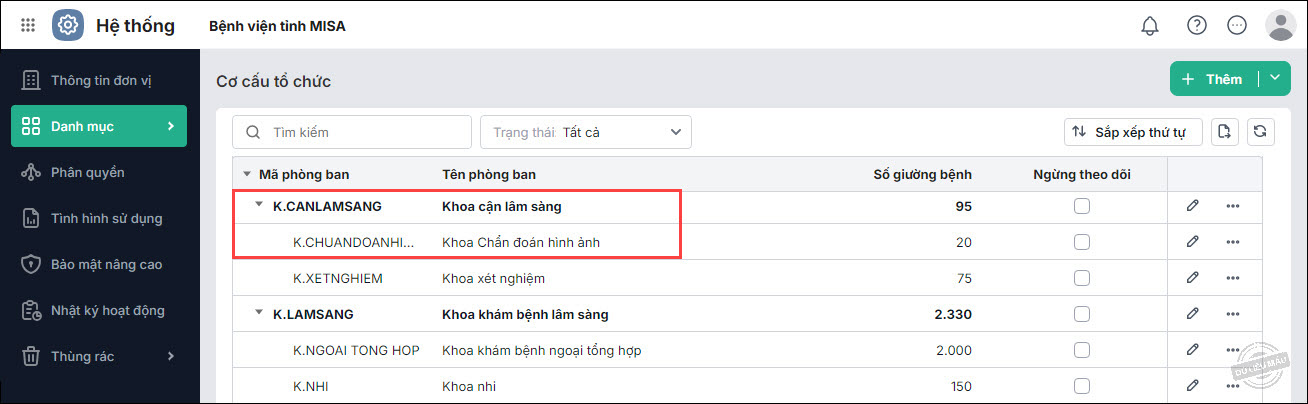The width and height of the screenshot is (1308, 404).
Task: Open more options for Khoa xét nghiệm
Action: pos(1232,278)
